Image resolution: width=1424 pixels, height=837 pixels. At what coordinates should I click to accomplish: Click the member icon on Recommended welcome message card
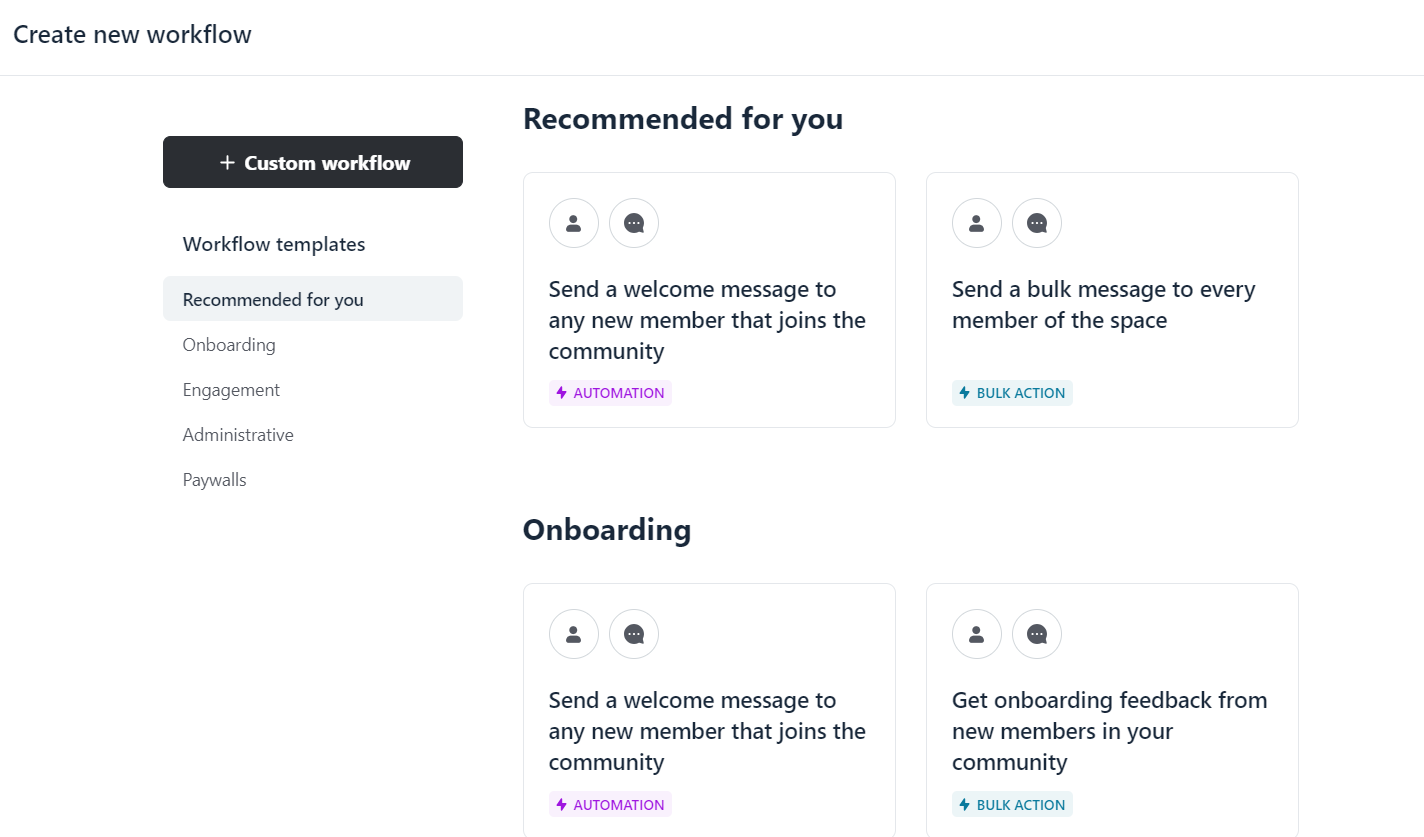(574, 223)
